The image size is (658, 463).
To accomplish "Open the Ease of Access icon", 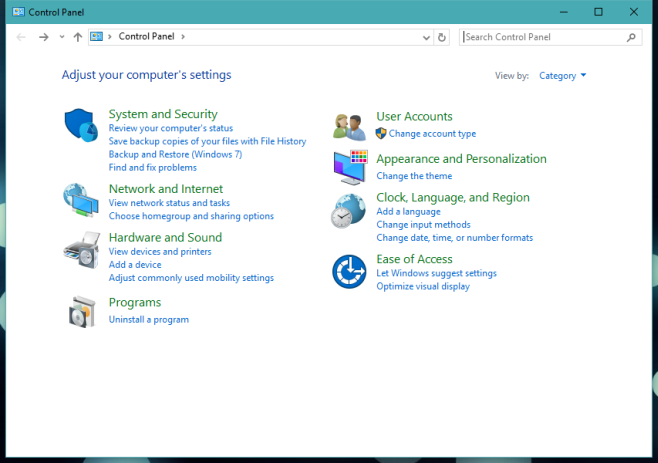I will pyautogui.click(x=349, y=272).
